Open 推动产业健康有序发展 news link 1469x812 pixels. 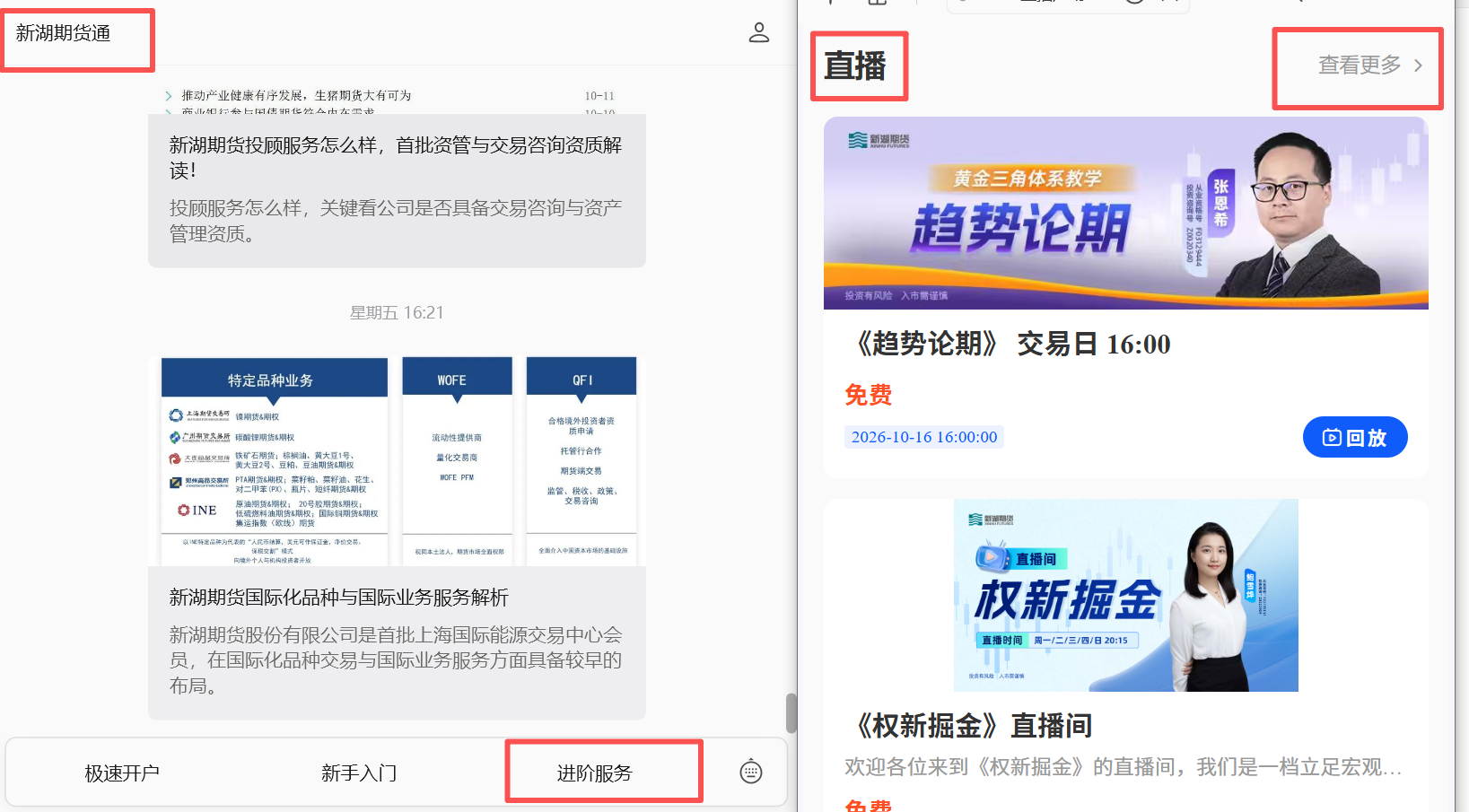click(x=296, y=95)
